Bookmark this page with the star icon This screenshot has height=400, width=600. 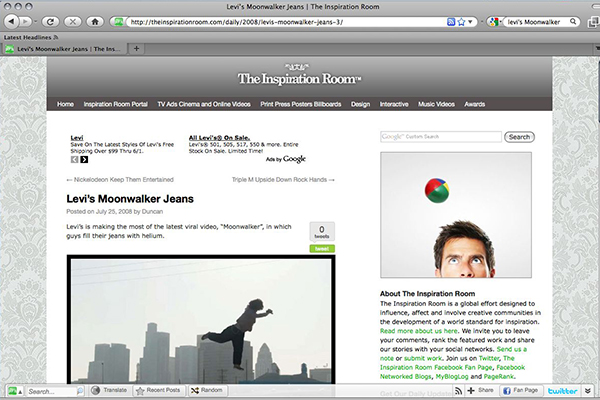[x=461, y=22]
